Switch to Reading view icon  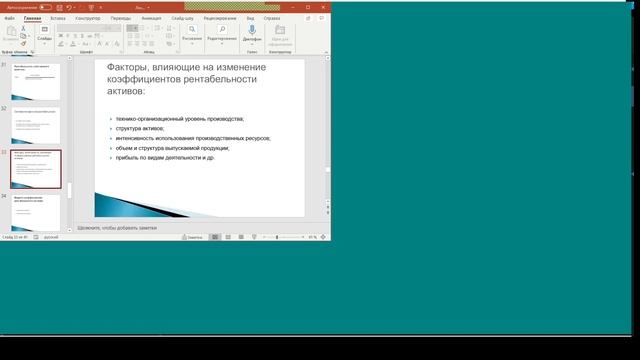pos(241,237)
